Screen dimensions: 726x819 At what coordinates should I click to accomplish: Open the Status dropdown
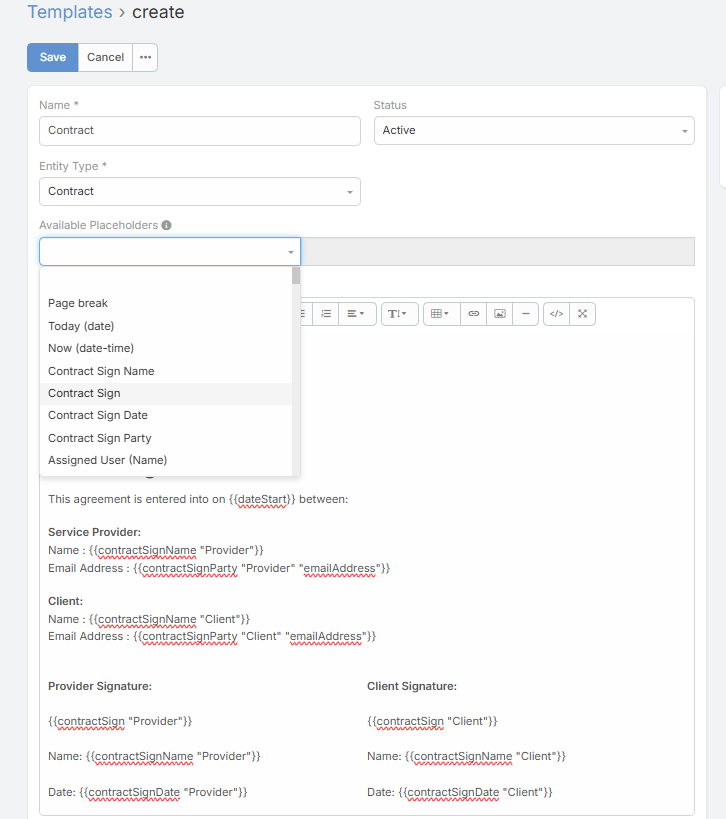pyautogui.click(x=534, y=130)
